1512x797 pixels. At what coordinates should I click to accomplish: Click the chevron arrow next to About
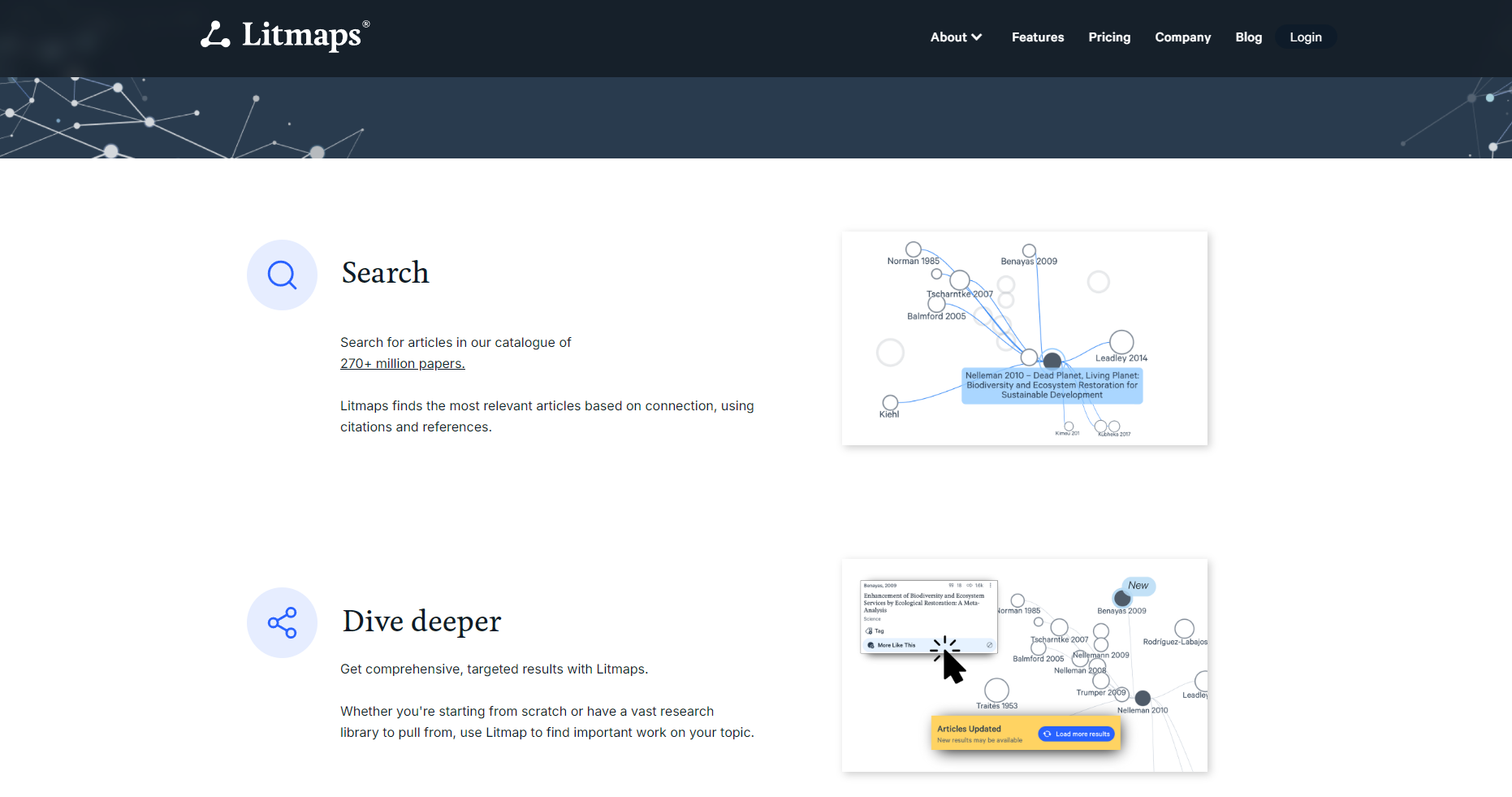tap(977, 37)
